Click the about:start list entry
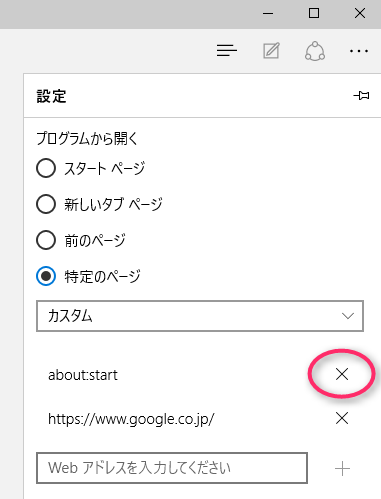This screenshot has height=499, width=381. pyautogui.click(x=83, y=375)
